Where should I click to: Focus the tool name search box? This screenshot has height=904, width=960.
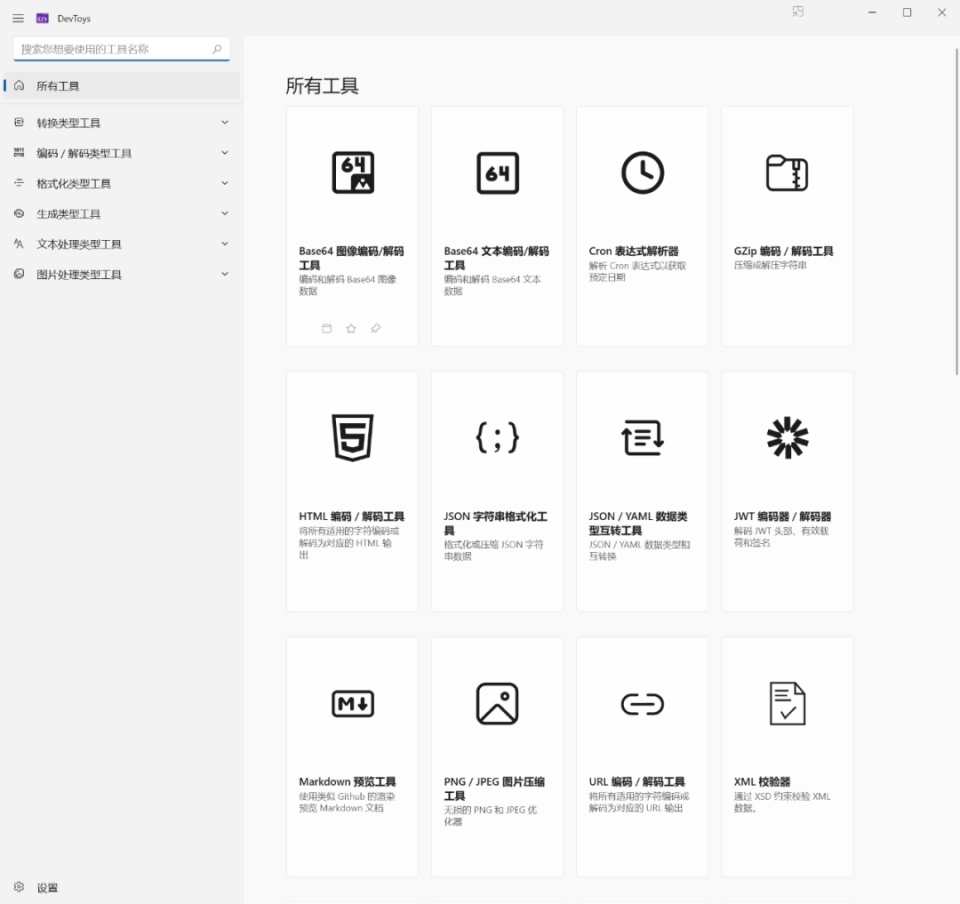tap(121, 49)
